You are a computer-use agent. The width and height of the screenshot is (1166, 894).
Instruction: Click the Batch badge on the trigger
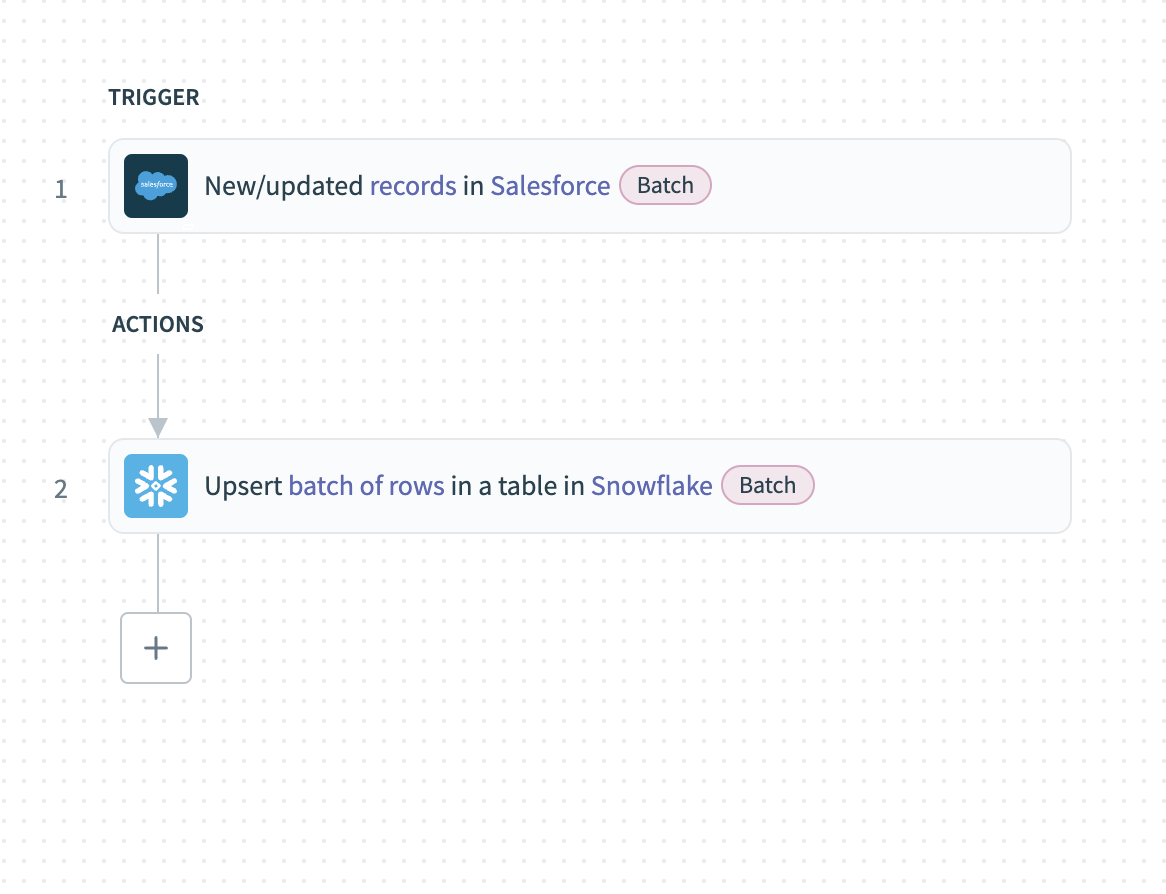pyautogui.click(x=665, y=185)
